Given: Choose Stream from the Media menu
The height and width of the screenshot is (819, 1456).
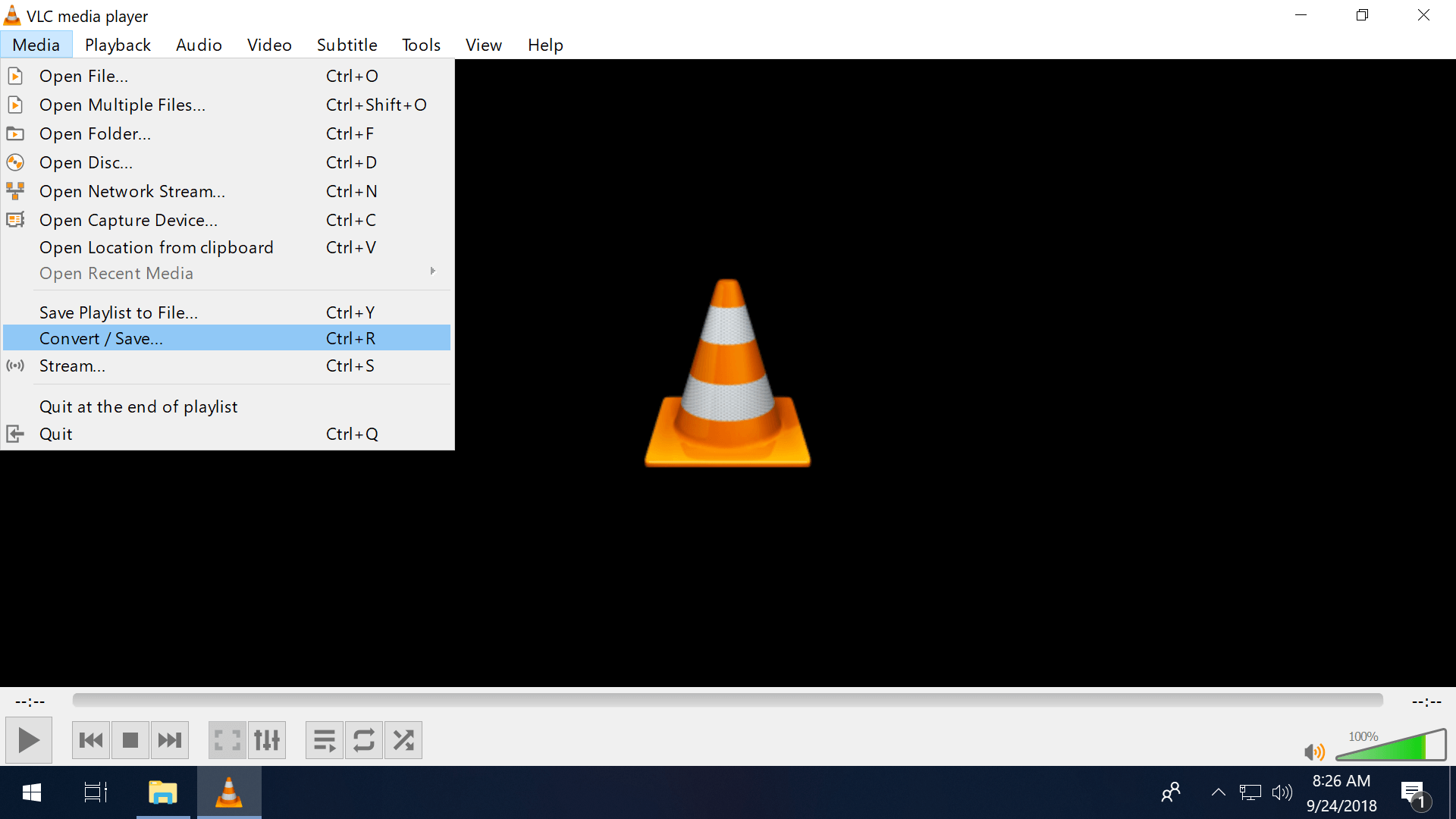Looking at the screenshot, I should click(x=72, y=366).
